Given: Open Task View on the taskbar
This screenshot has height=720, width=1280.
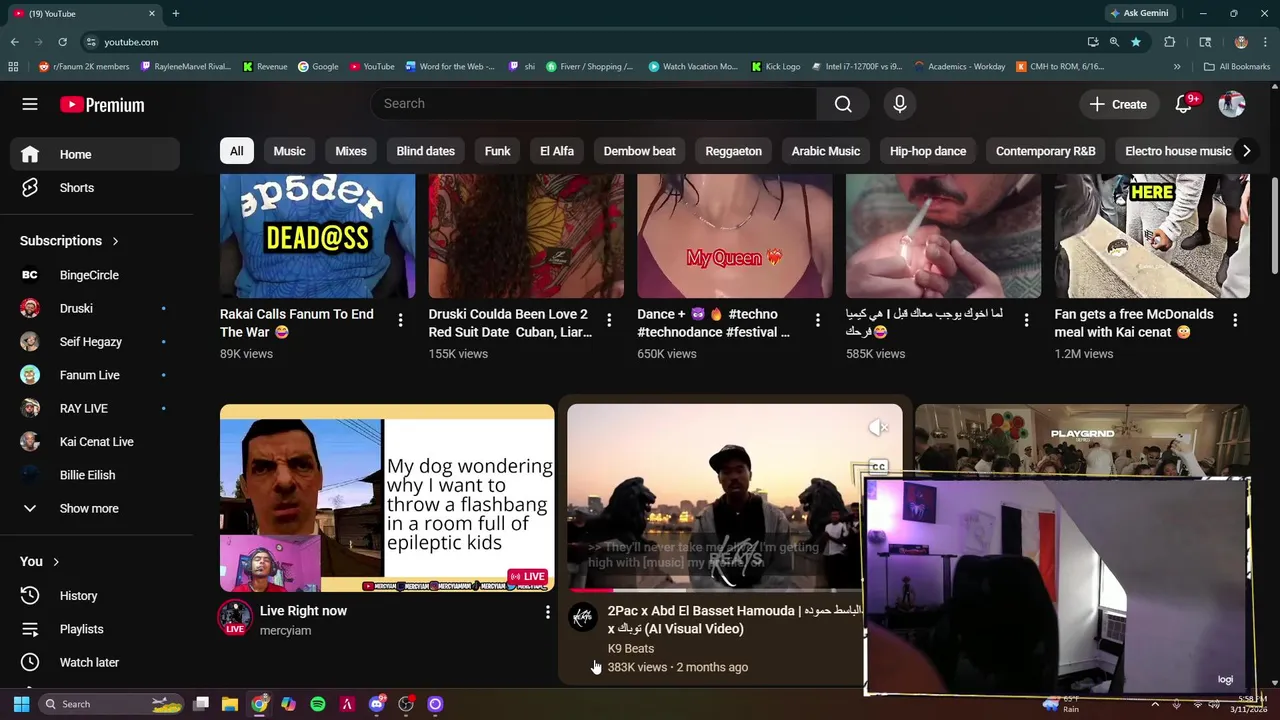Looking at the screenshot, I should click(201, 704).
